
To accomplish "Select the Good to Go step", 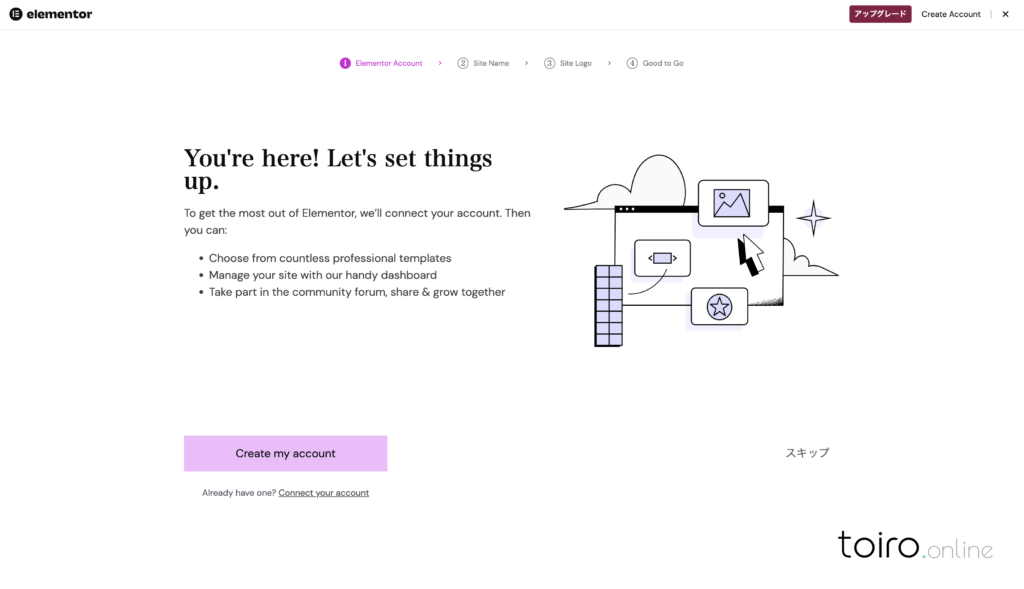I will coord(663,63).
